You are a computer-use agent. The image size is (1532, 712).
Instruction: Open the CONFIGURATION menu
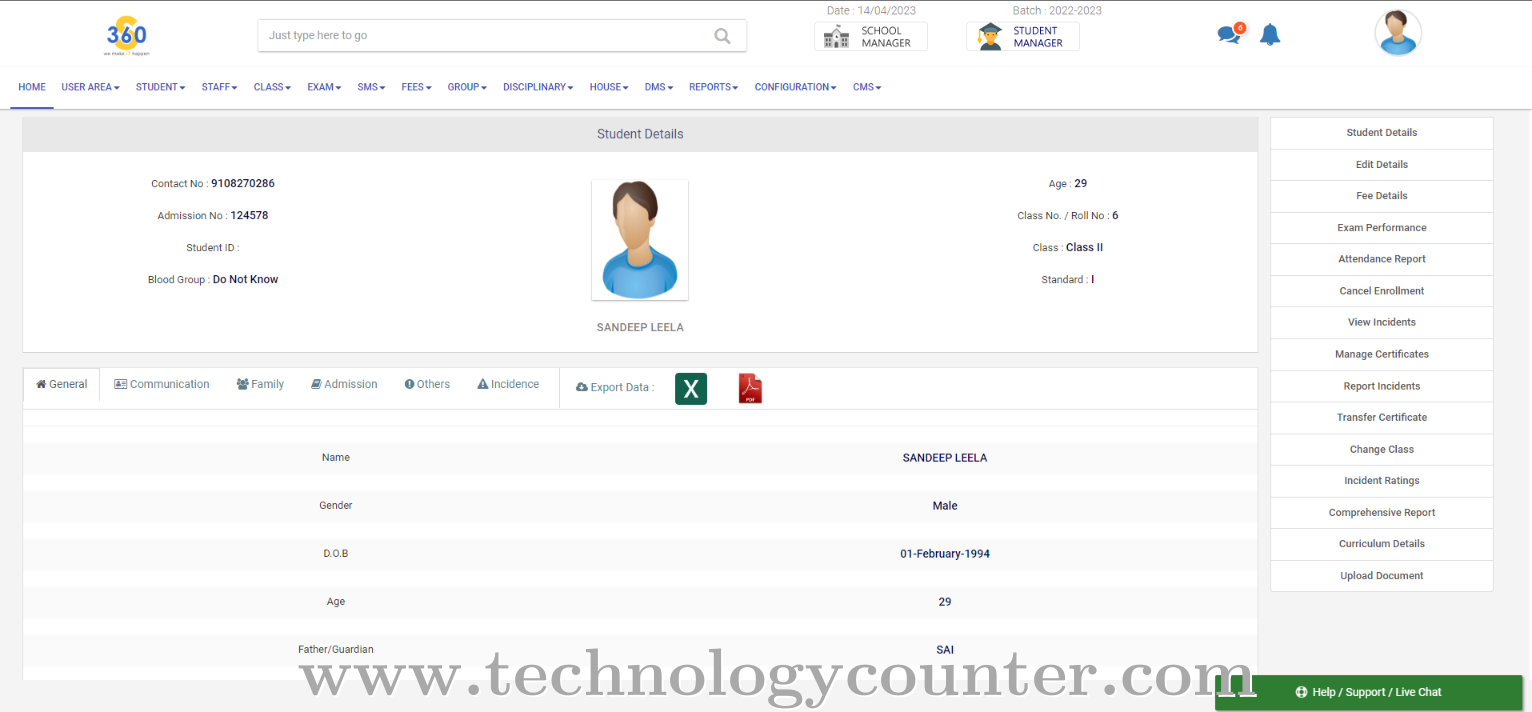[x=796, y=87]
